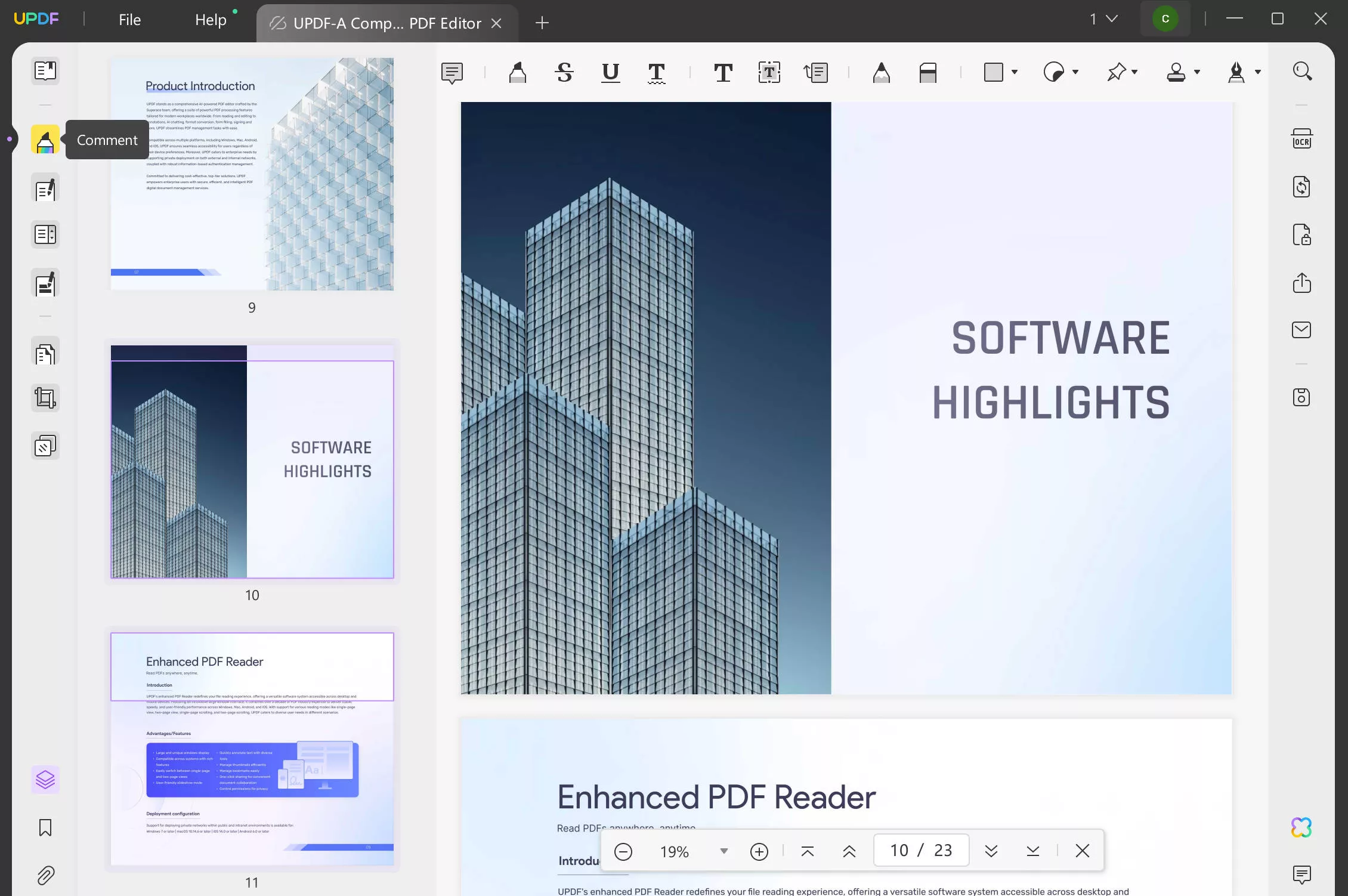Open the Edit PDF mode icon
1348x896 pixels.
click(45, 189)
